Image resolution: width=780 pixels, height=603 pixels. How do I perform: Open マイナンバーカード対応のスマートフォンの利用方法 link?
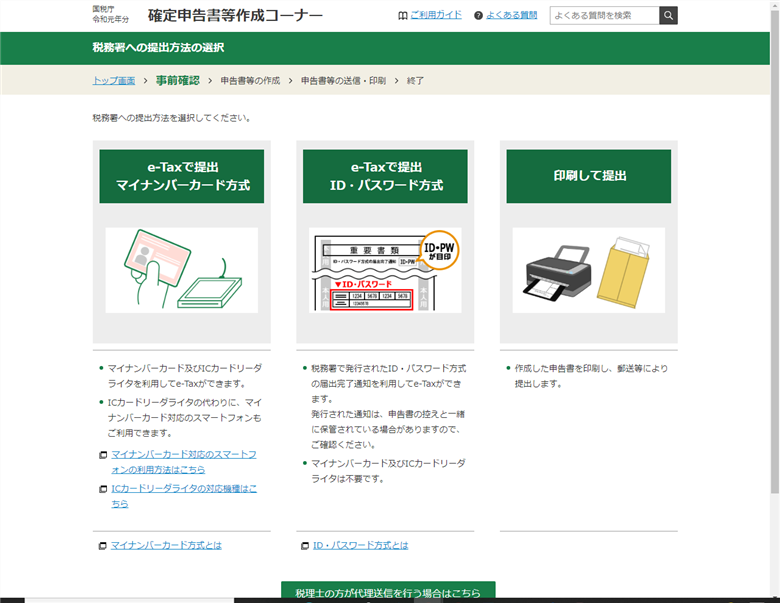tap(184, 462)
